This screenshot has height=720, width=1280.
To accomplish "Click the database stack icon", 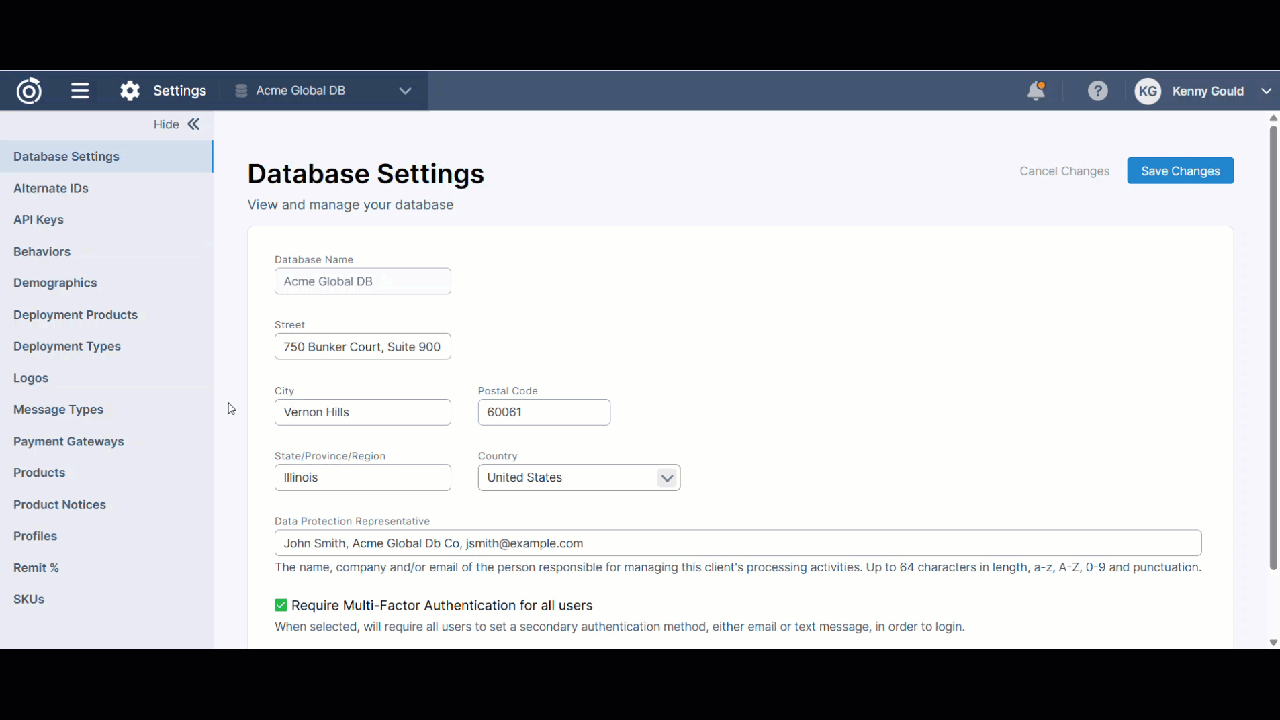I will [x=241, y=91].
